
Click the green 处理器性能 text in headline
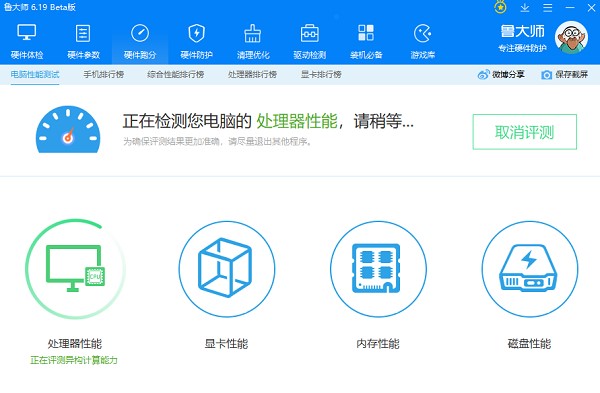pyautogui.click(x=297, y=121)
